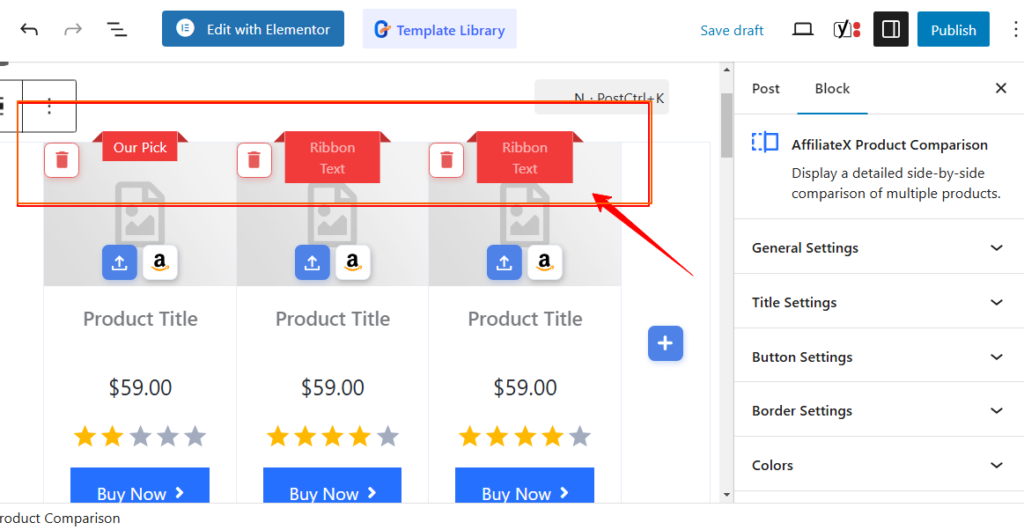Click Edit with Elementor button
Screen dimensions: 1024x530
253,29
